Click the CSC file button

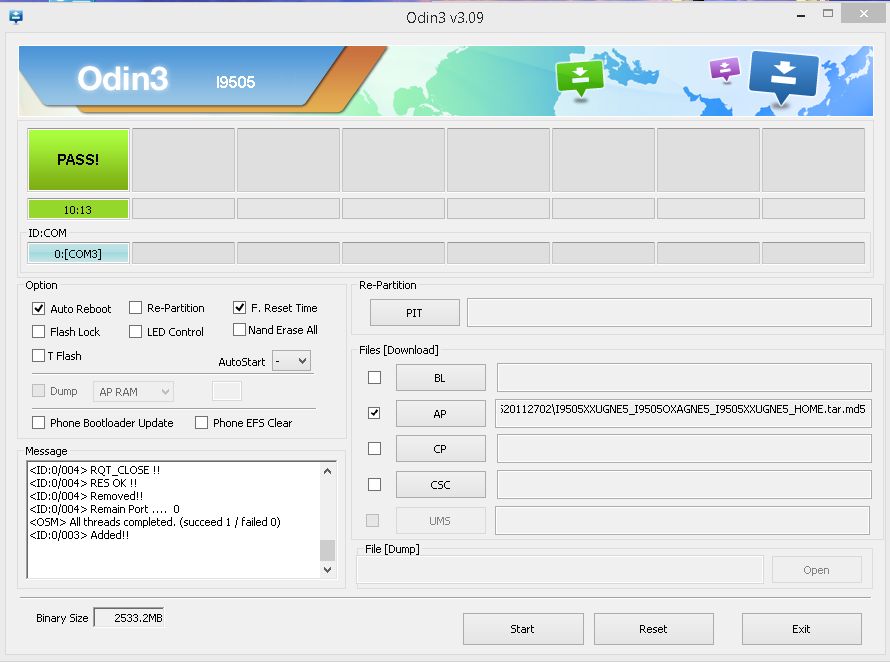[440, 485]
